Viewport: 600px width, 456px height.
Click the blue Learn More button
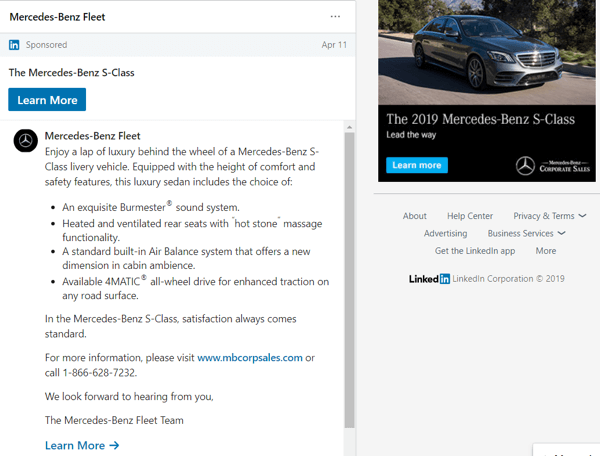pos(47,100)
